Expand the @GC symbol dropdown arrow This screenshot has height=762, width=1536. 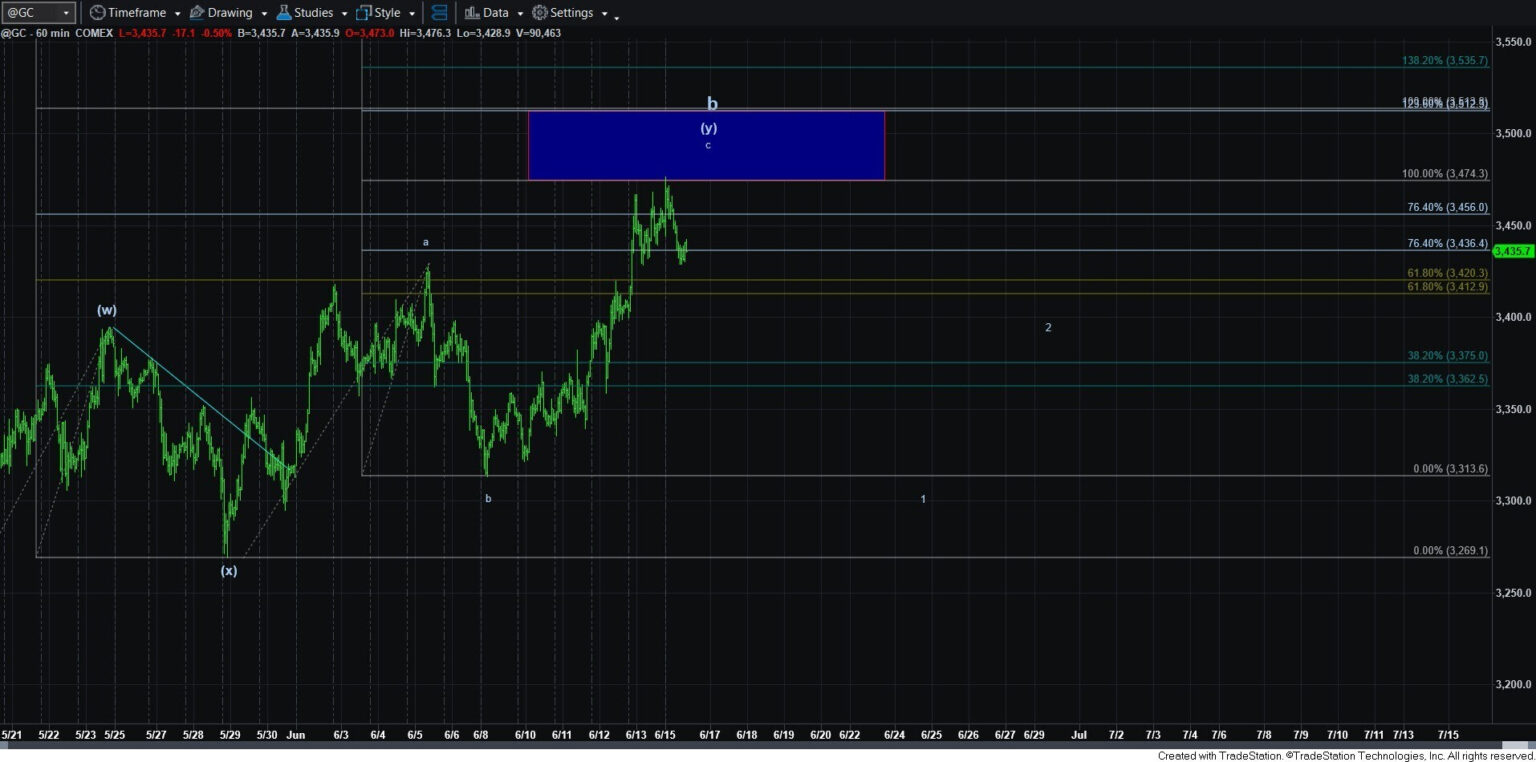click(66, 13)
